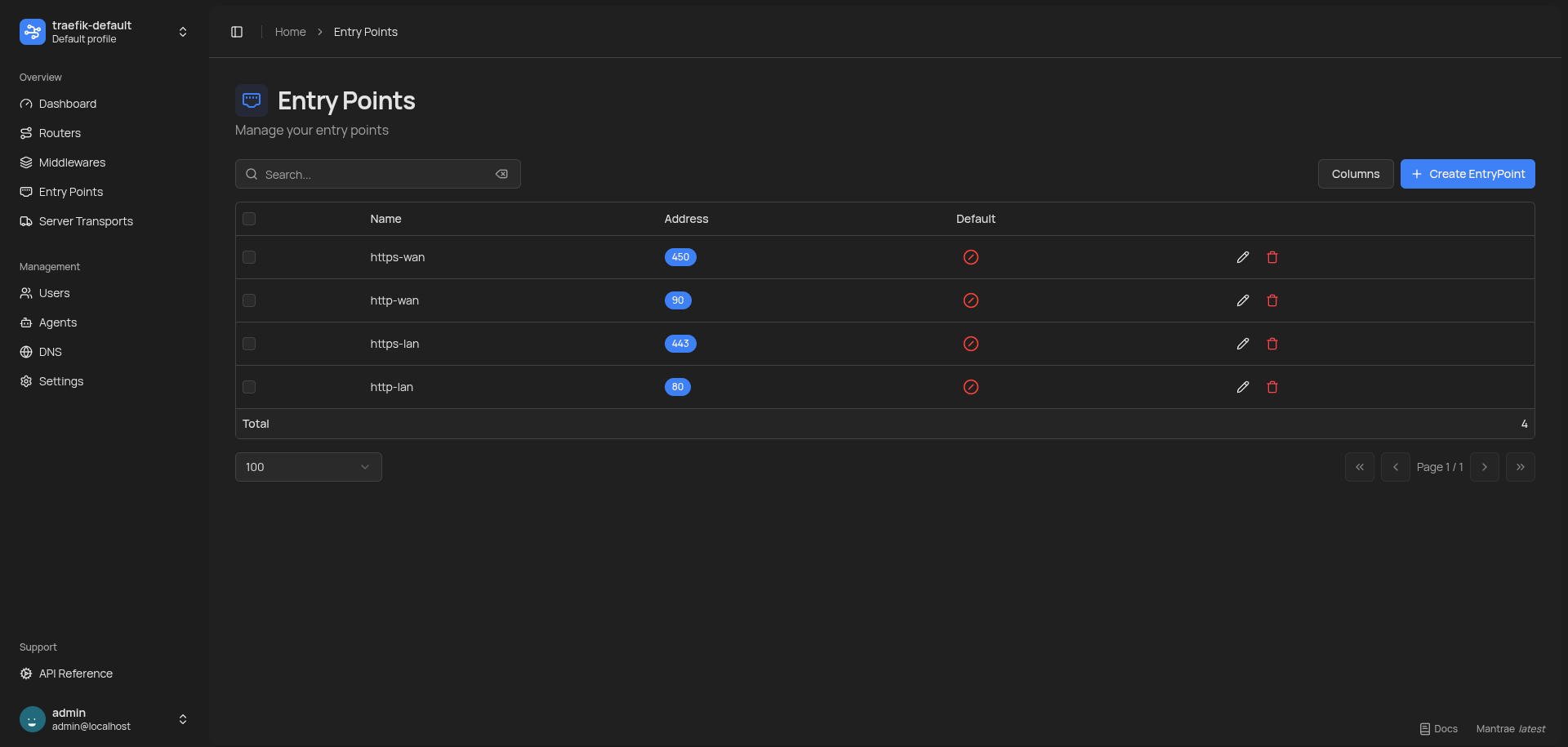Viewport: 1568px width, 747px height.
Task: Open Routers in the sidebar
Action: point(60,133)
